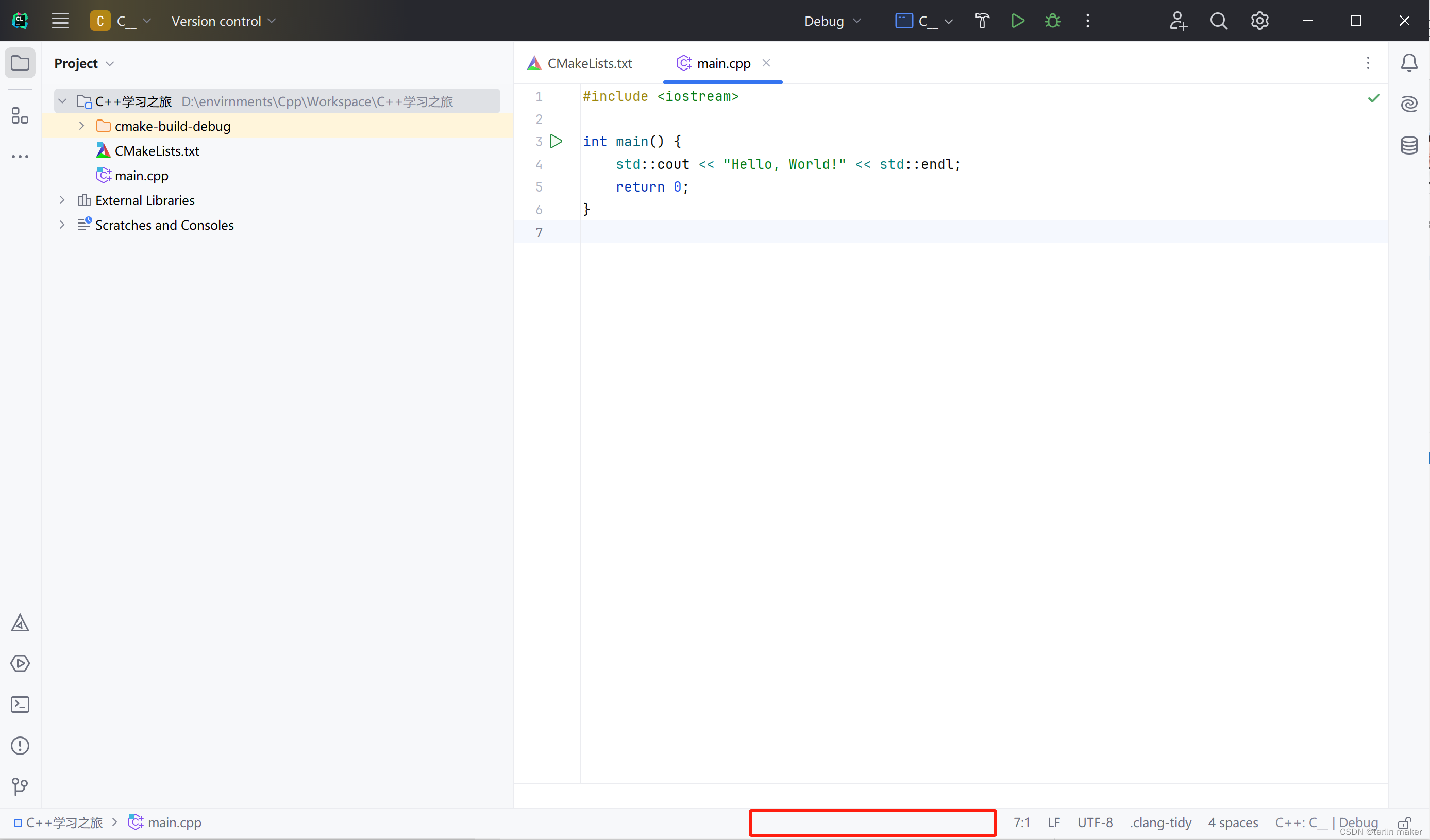Open the Structure tool window icon
Screen dimensions: 1430x840
coord(20,116)
